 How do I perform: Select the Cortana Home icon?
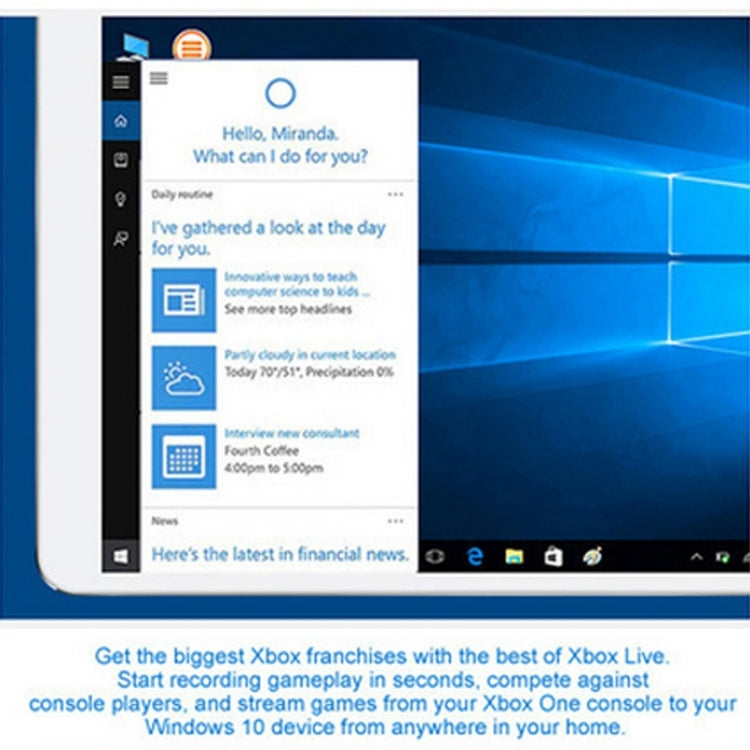click(x=121, y=121)
